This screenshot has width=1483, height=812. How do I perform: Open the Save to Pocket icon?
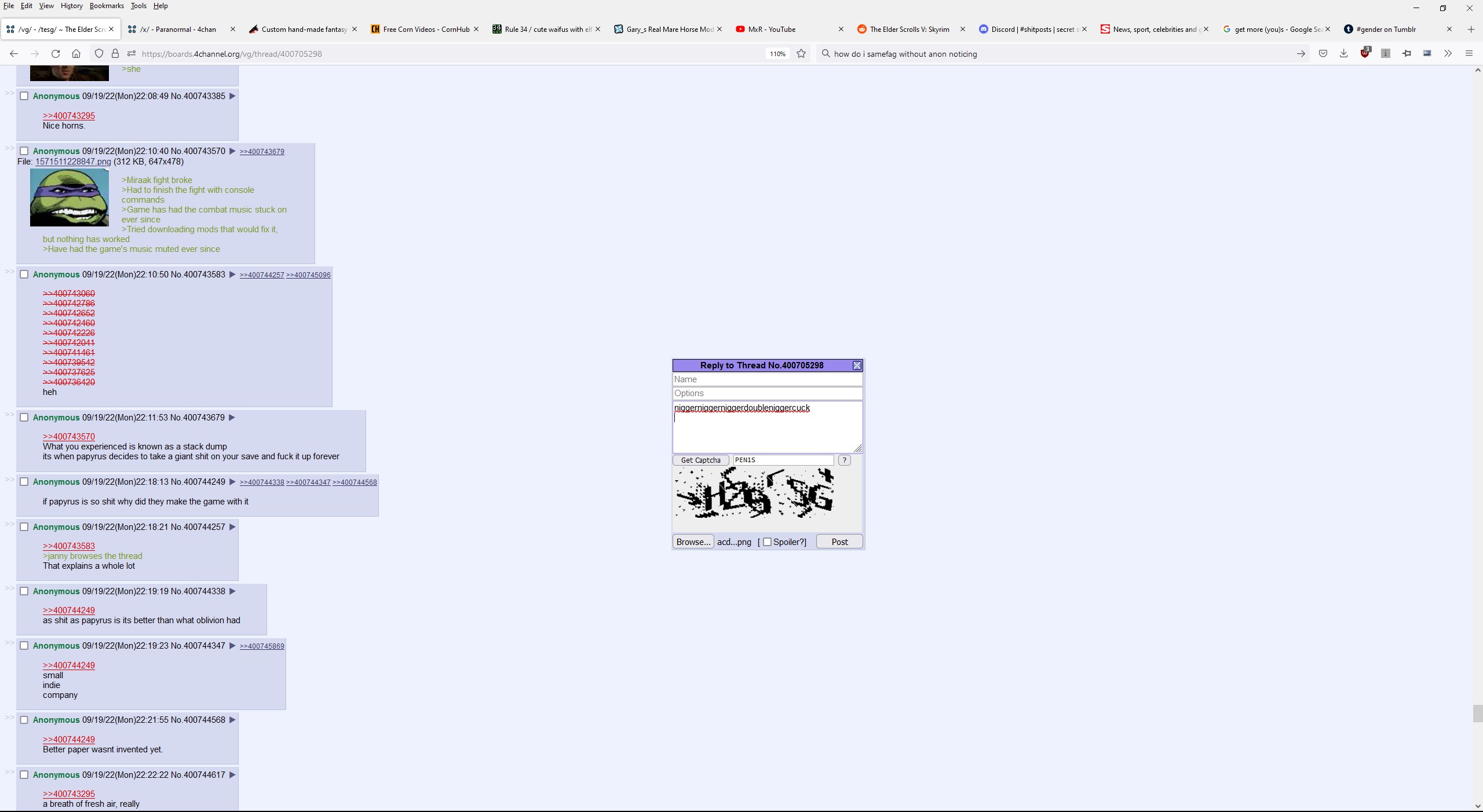[x=1323, y=53]
